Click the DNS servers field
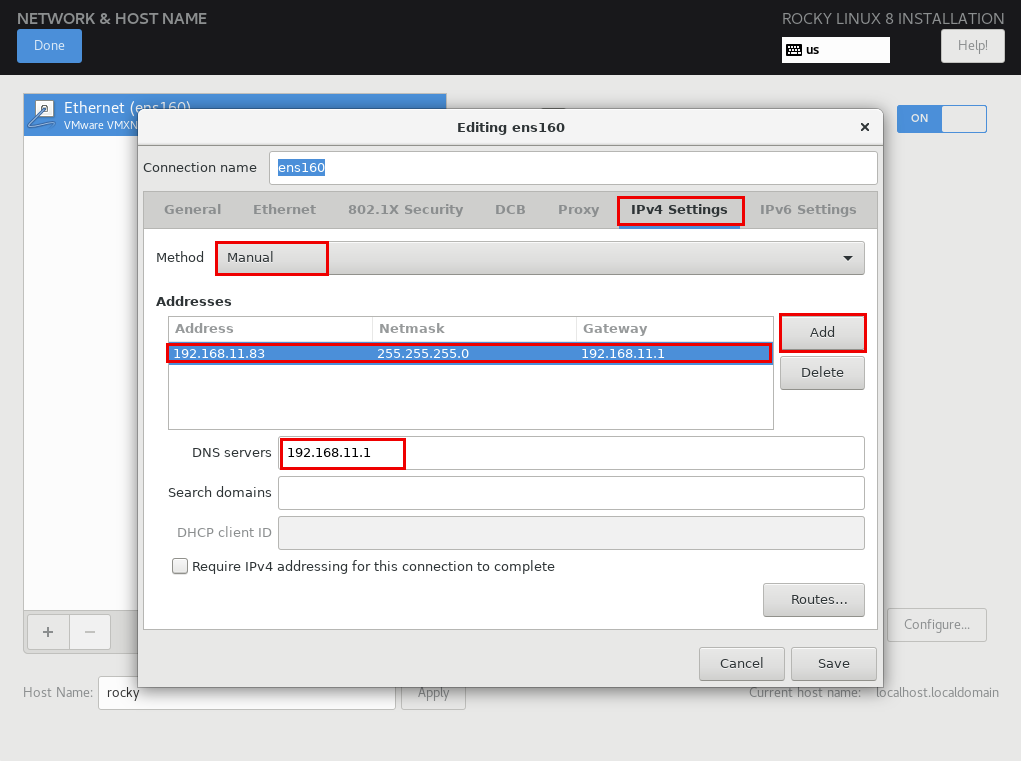 coord(572,453)
